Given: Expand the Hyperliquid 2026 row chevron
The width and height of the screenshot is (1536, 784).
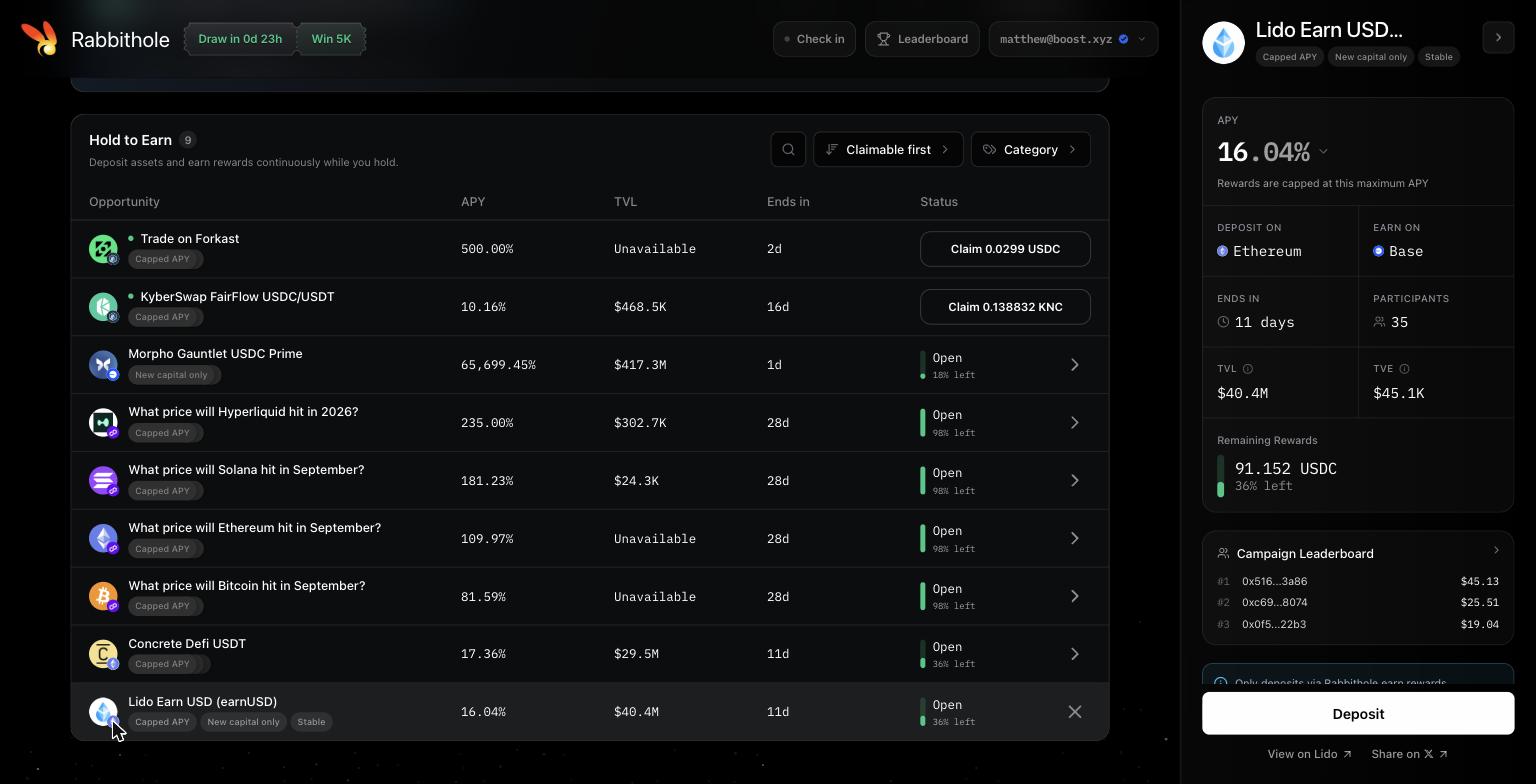Looking at the screenshot, I should [x=1075, y=423].
